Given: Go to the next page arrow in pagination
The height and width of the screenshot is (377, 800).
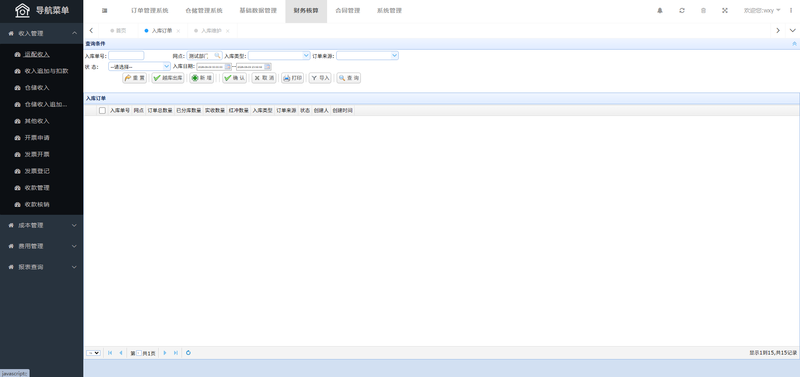Looking at the screenshot, I should pos(165,353).
